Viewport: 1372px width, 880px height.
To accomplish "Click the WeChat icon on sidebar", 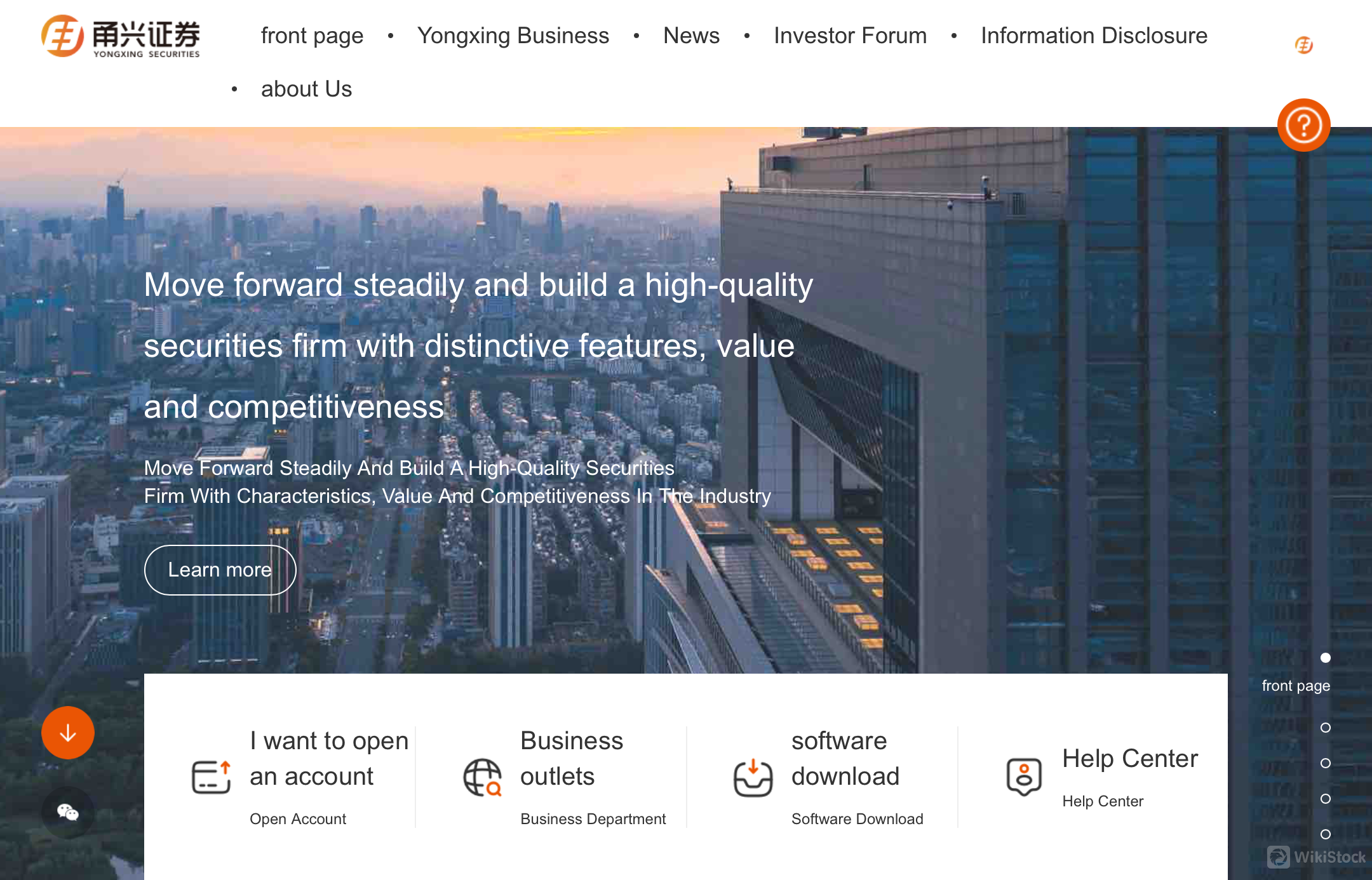I will [x=68, y=812].
